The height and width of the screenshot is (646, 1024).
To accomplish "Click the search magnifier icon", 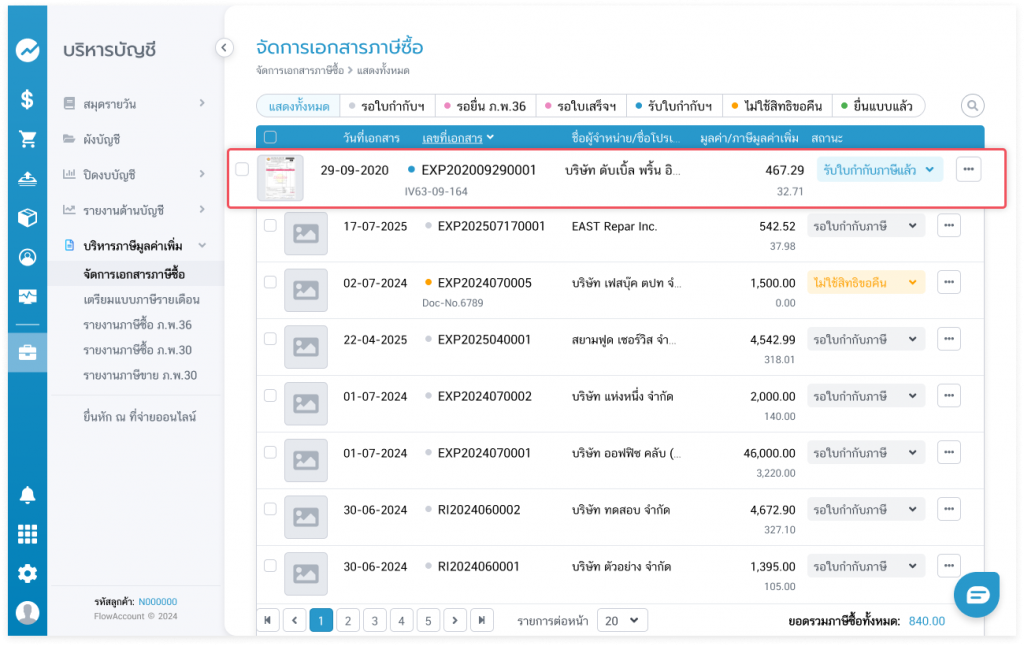I will (x=971, y=106).
